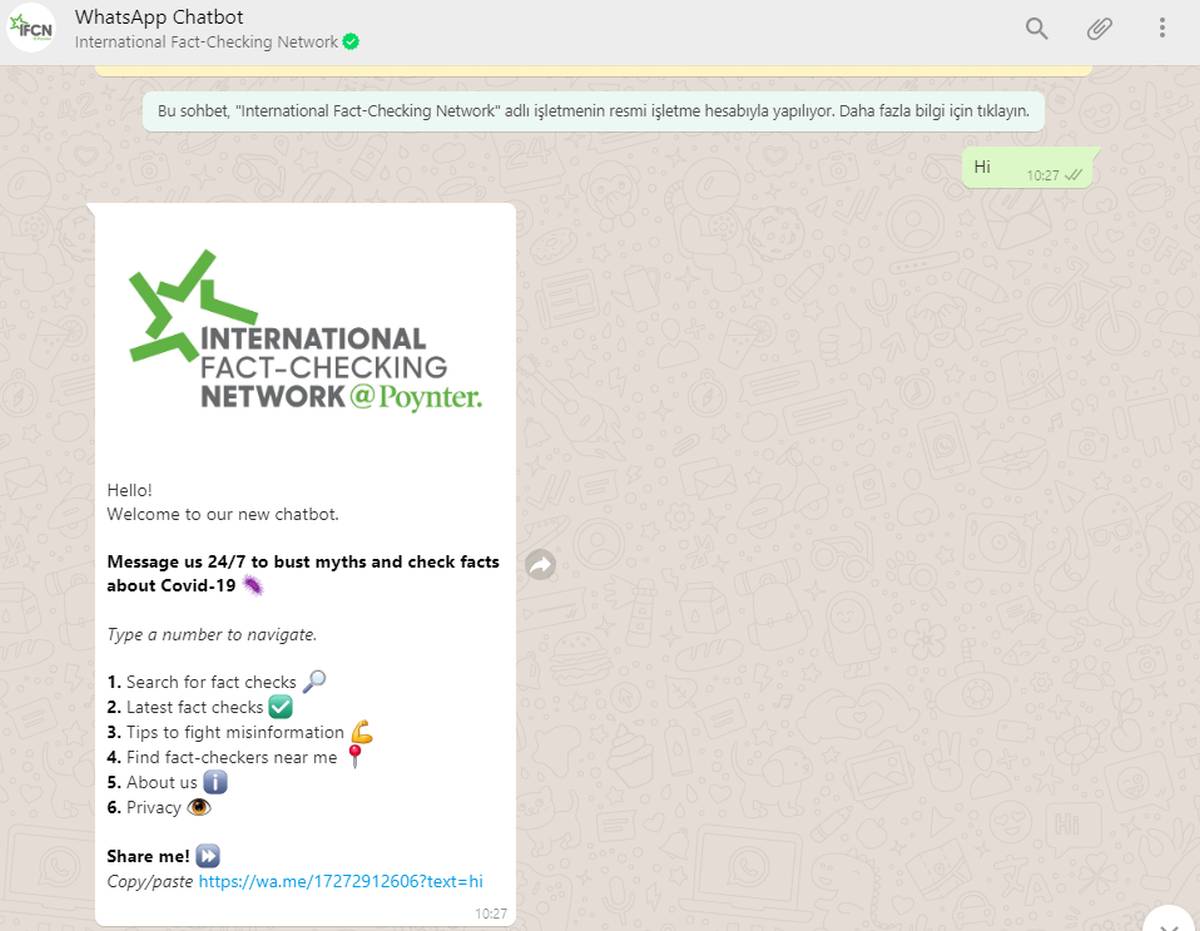The height and width of the screenshot is (931, 1200).
Task: Click the "Type a number to navigate." text
Action: [212, 634]
